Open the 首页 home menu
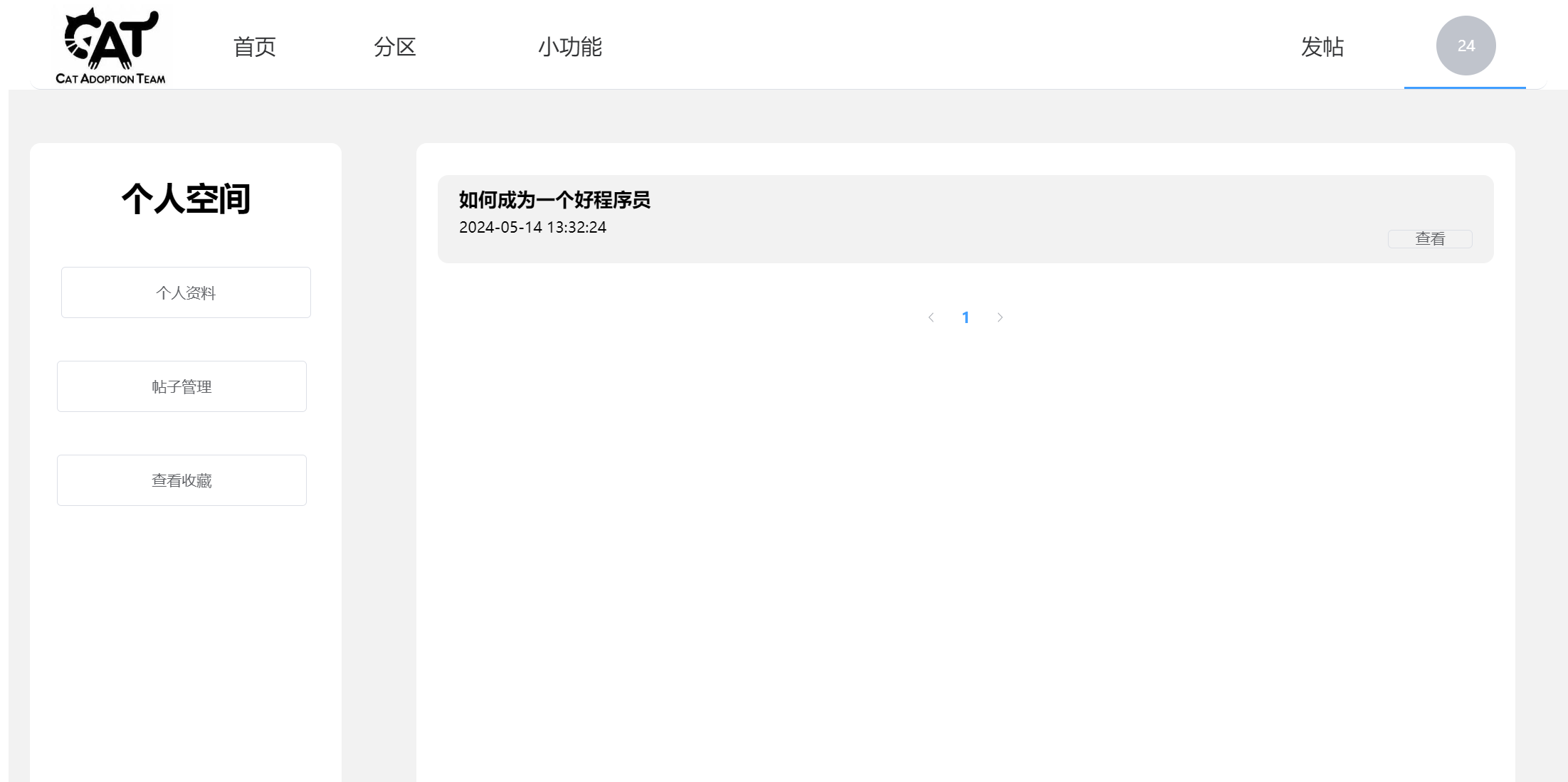The image size is (1568, 782). 254,47
